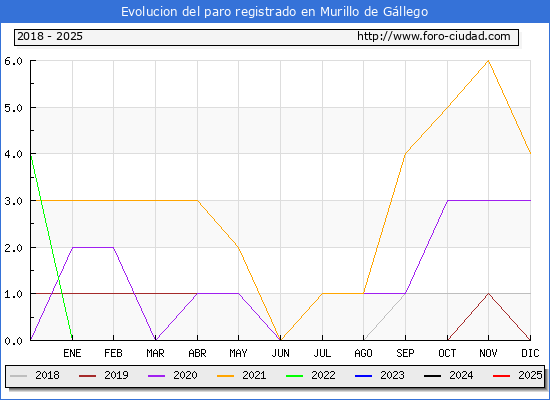
Task: Click the orange 2021 peak at NOV
Action: pos(488,61)
